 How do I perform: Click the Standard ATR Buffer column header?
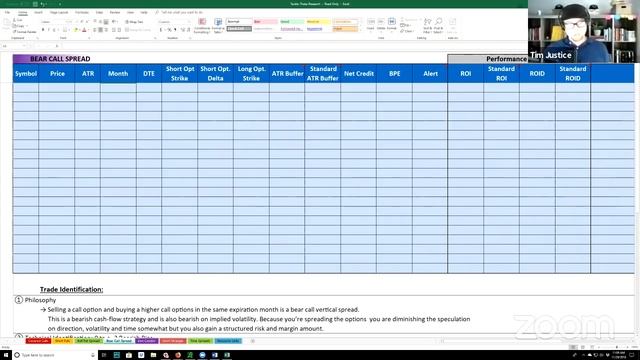[x=322, y=74]
